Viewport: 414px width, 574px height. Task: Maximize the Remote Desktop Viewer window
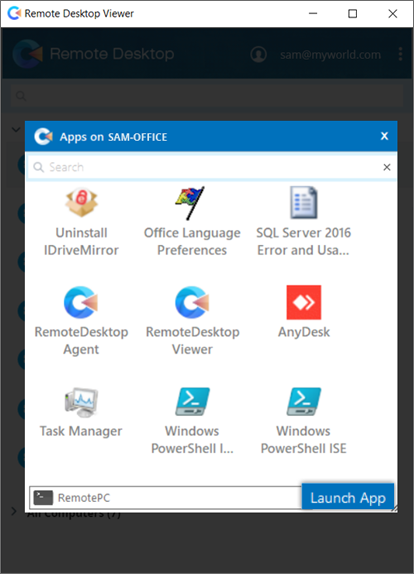click(x=353, y=14)
